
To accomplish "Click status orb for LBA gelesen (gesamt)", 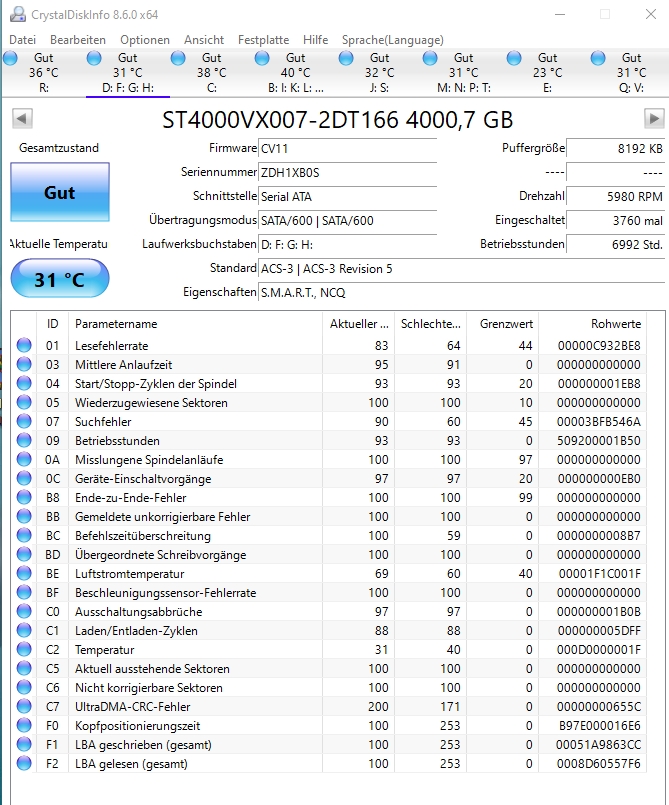I will pos(24,763).
